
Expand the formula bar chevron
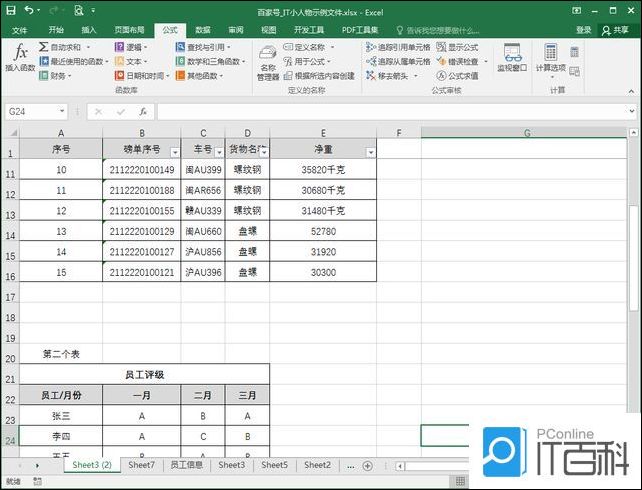pyautogui.click(x=632, y=111)
